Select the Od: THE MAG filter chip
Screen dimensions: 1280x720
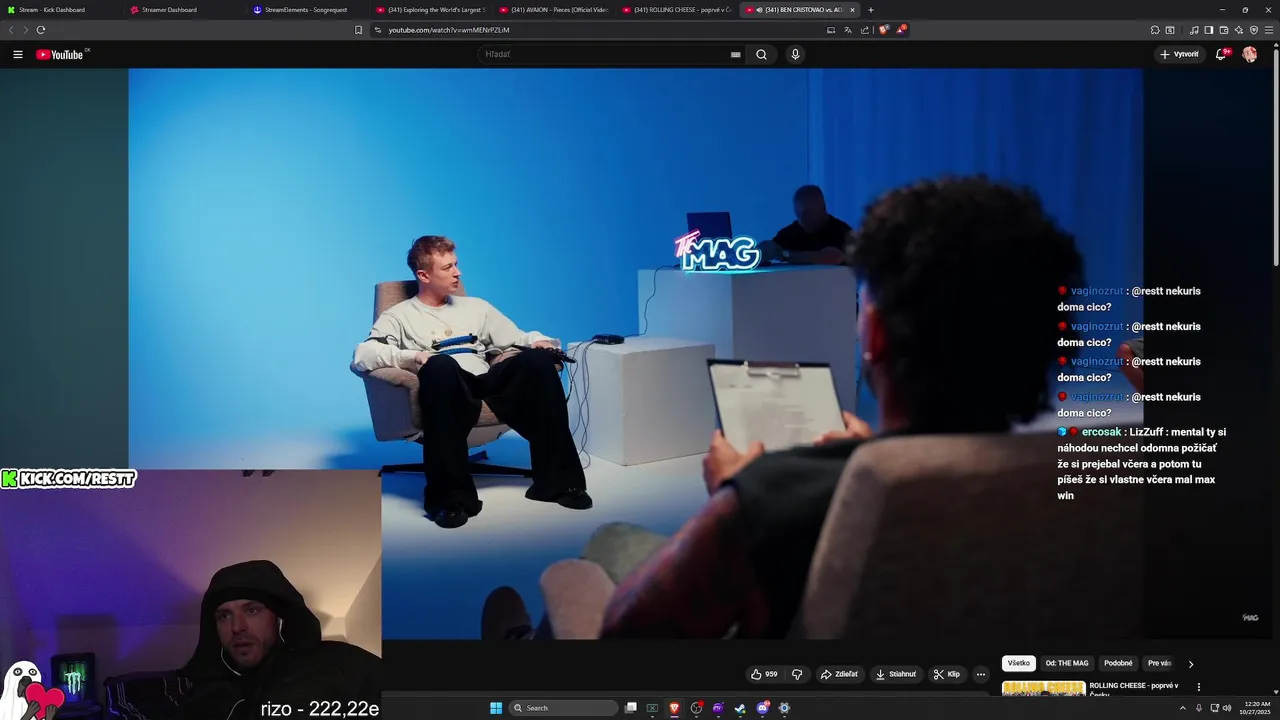(x=1067, y=664)
